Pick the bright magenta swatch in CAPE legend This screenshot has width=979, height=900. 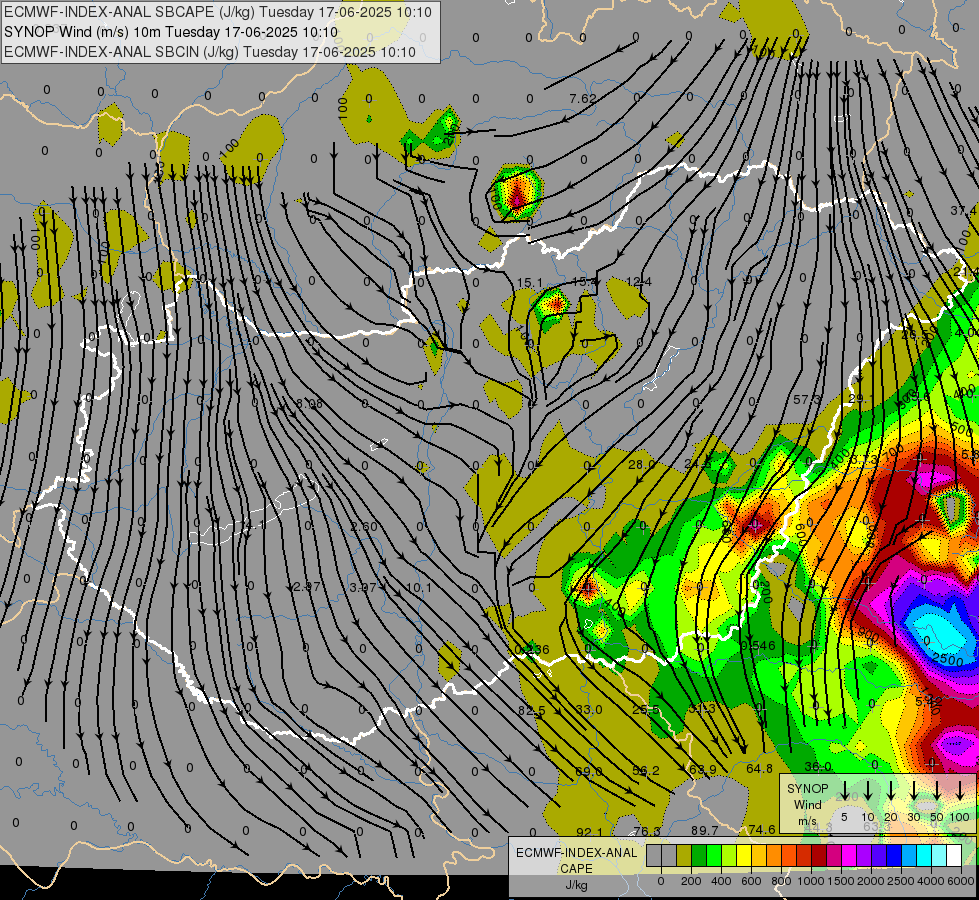pyautogui.click(x=849, y=856)
